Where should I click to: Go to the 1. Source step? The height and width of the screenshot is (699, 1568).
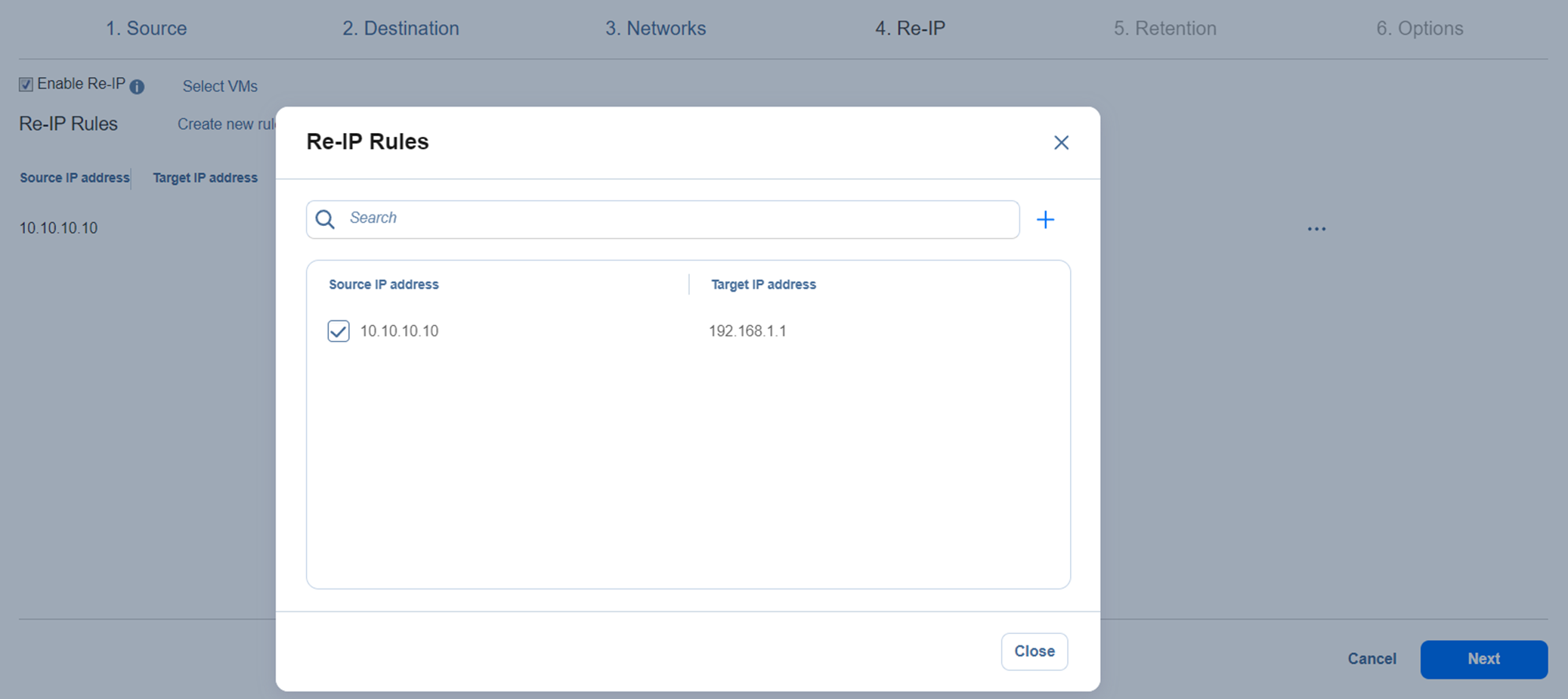(146, 29)
